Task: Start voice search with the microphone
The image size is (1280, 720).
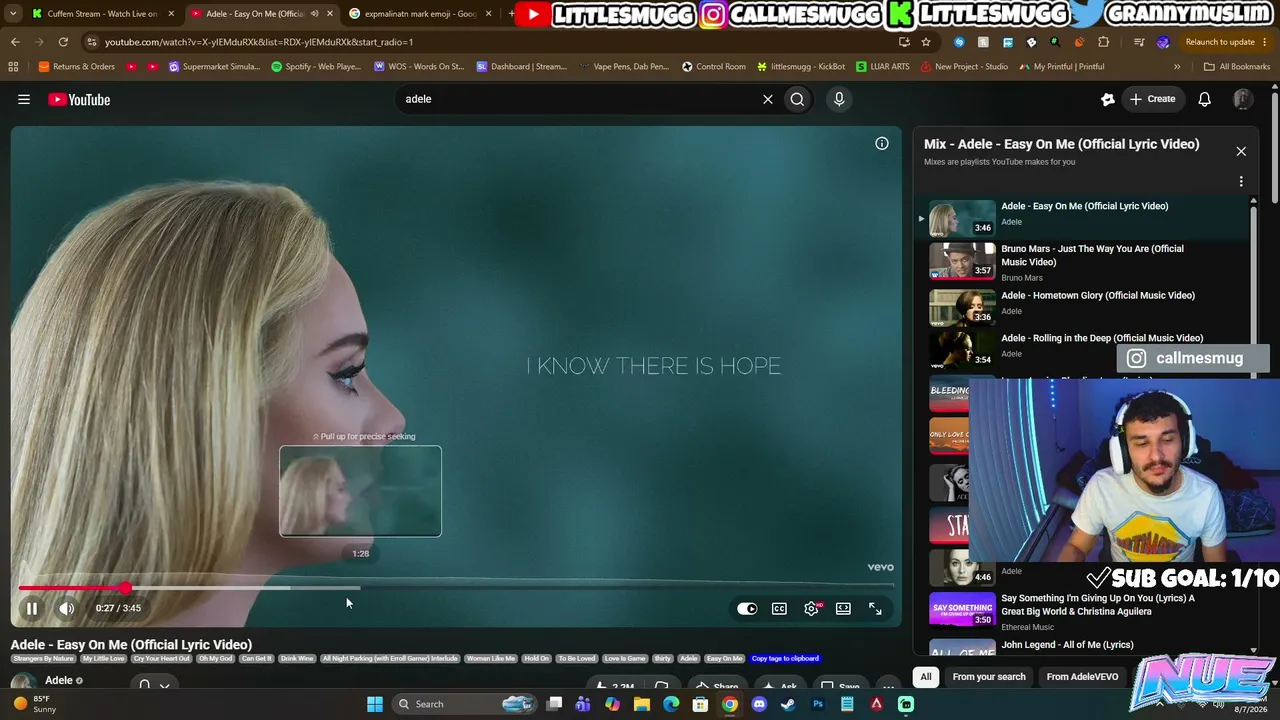Action: tap(839, 99)
